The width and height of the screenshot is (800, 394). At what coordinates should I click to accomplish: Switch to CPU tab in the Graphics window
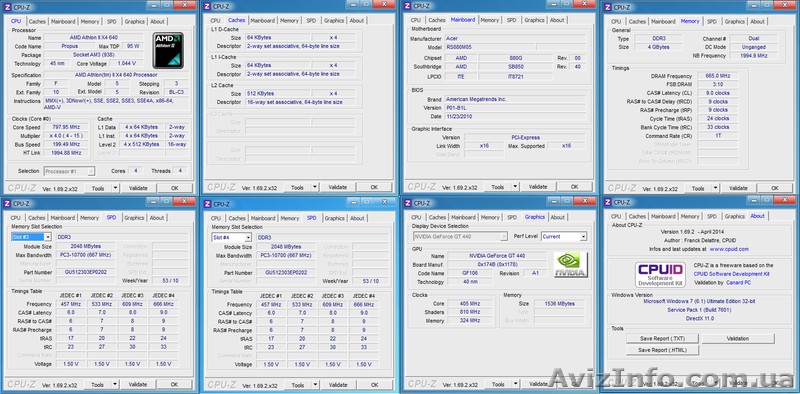click(x=416, y=217)
